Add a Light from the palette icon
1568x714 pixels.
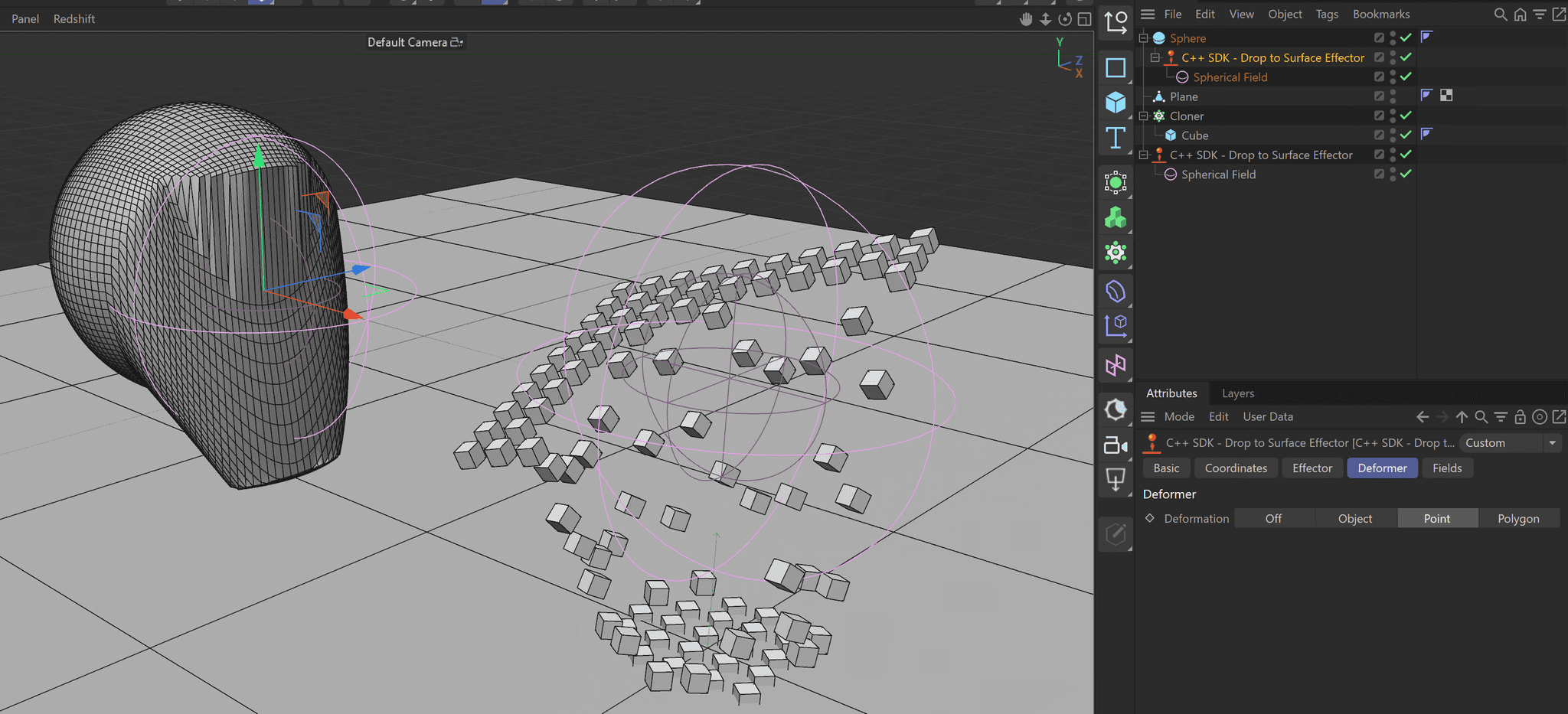pos(1116,481)
